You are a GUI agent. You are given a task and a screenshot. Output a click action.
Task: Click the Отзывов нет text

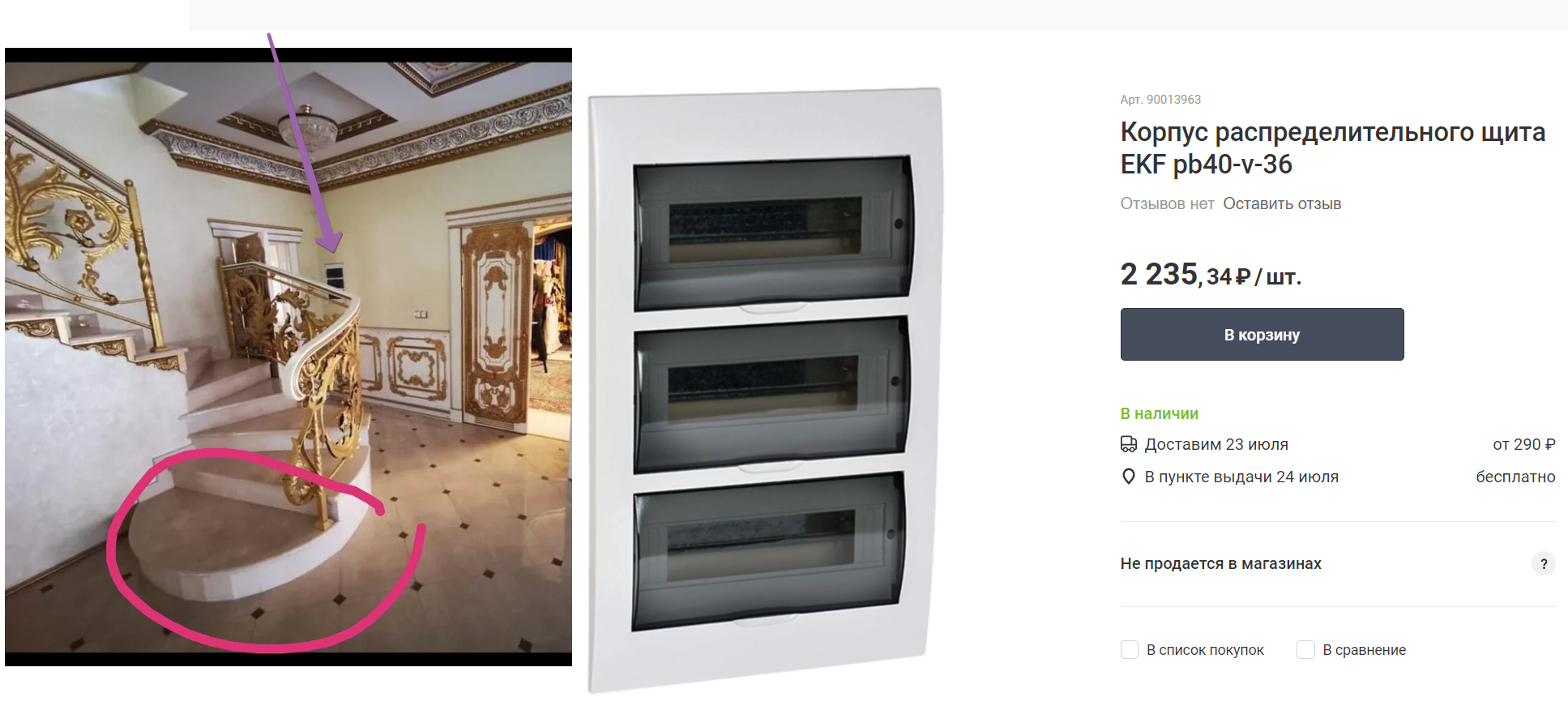pyautogui.click(x=1167, y=203)
